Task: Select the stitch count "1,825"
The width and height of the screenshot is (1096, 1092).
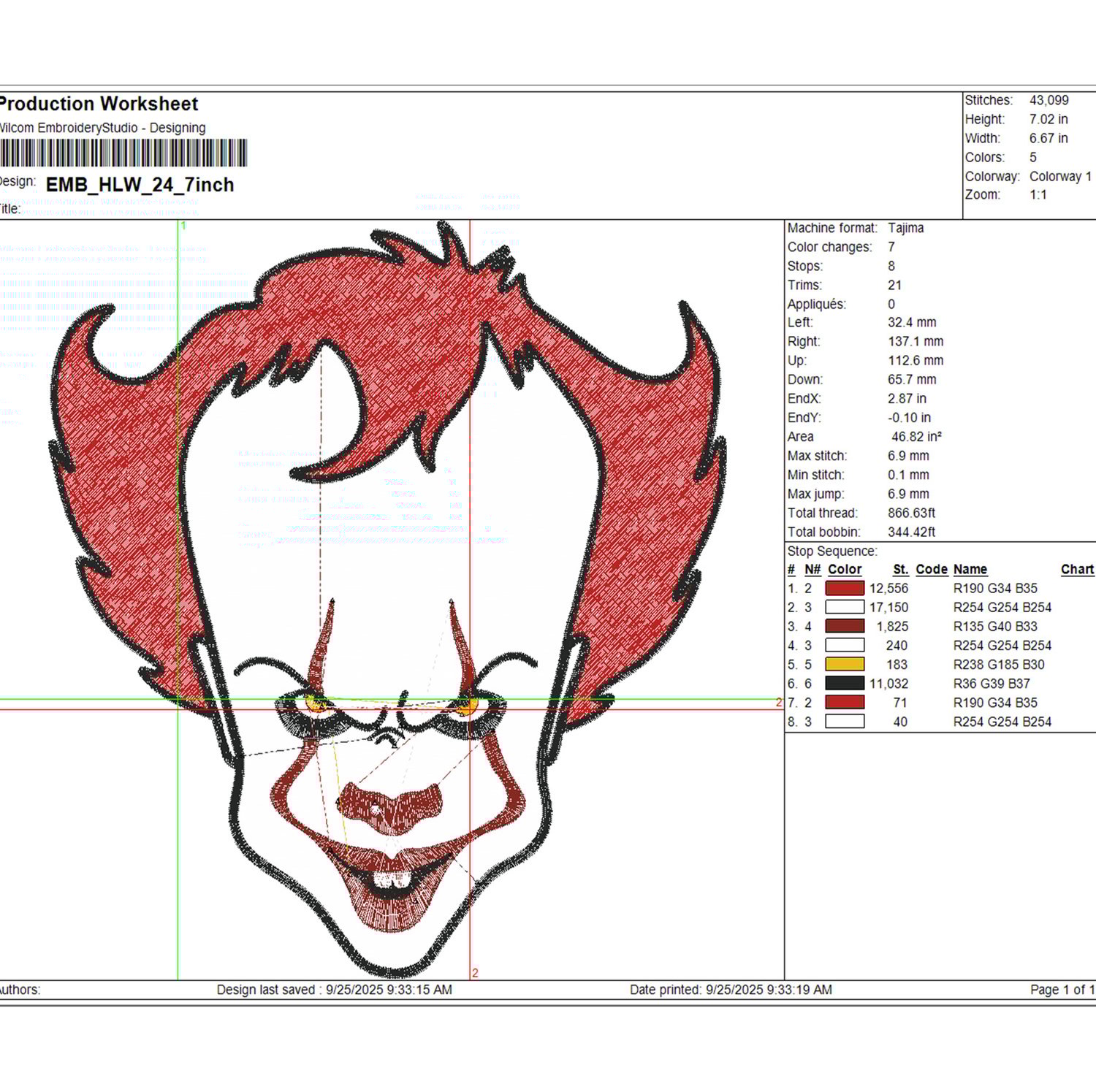Action: pos(892,626)
